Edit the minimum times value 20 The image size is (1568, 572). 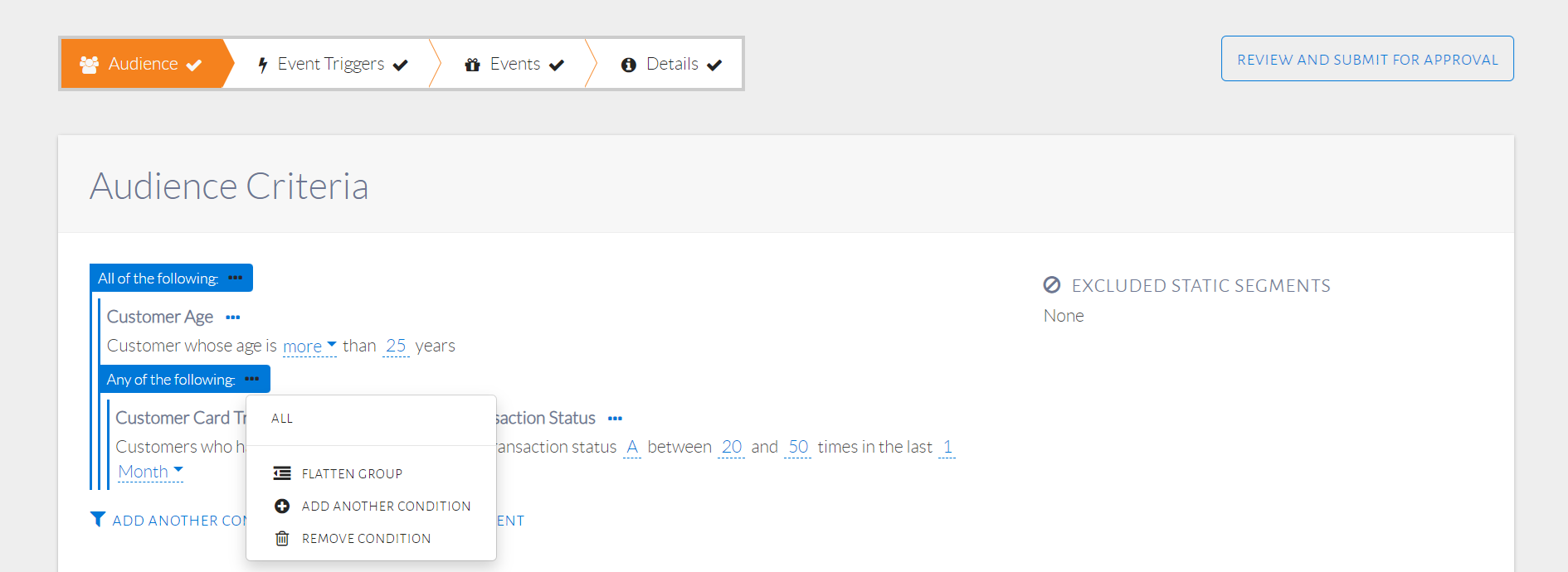pyautogui.click(x=731, y=447)
